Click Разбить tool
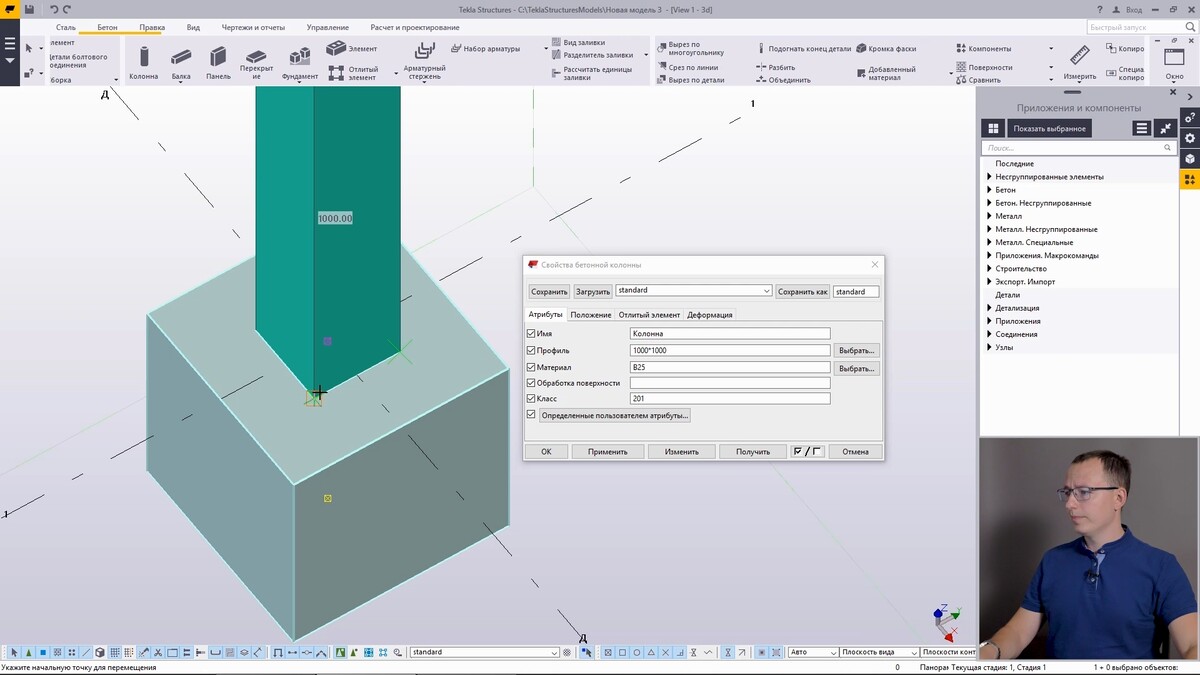This screenshot has height=675, width=1200. click(775, 67)
